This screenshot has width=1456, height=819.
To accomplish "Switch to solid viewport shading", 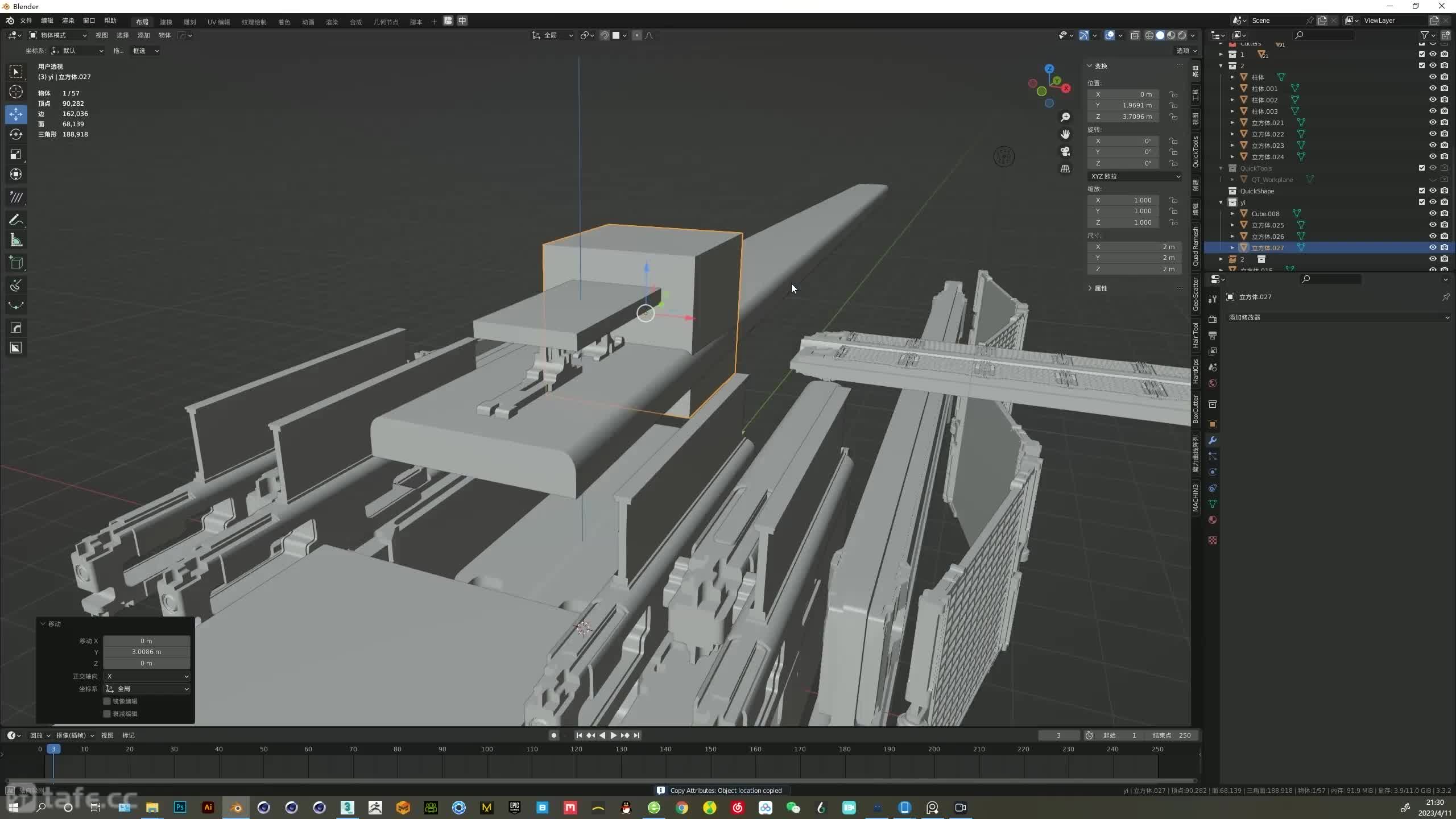I will [x=1160, y=35].
